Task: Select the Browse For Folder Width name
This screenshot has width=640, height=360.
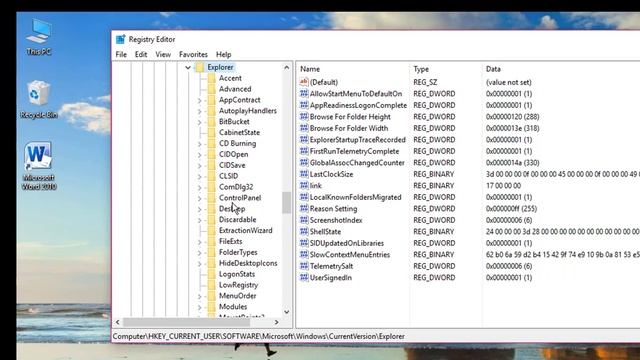Action: (x=349, y=128)
